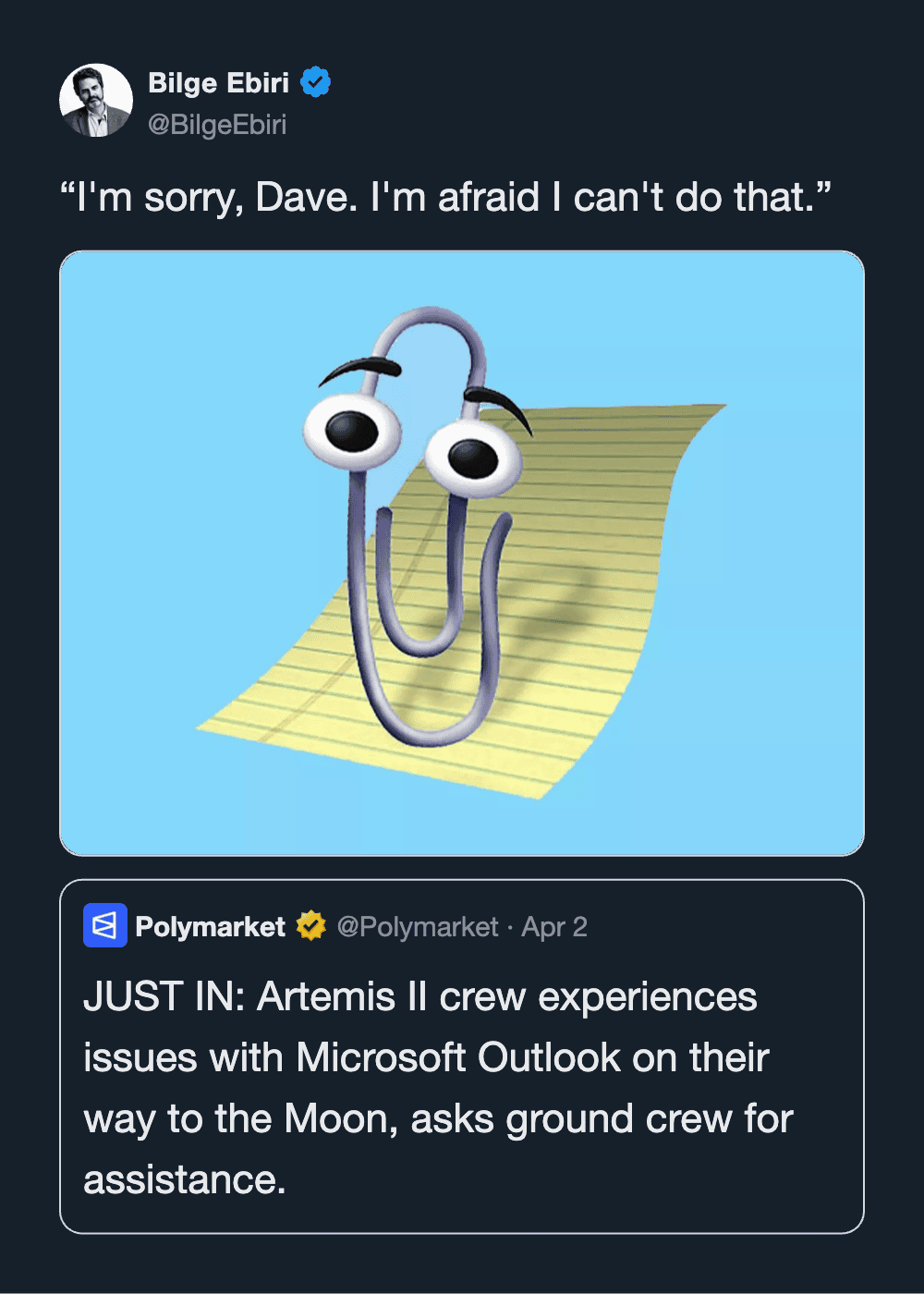Click Clippy's left eyebrow

coord(360,369)
